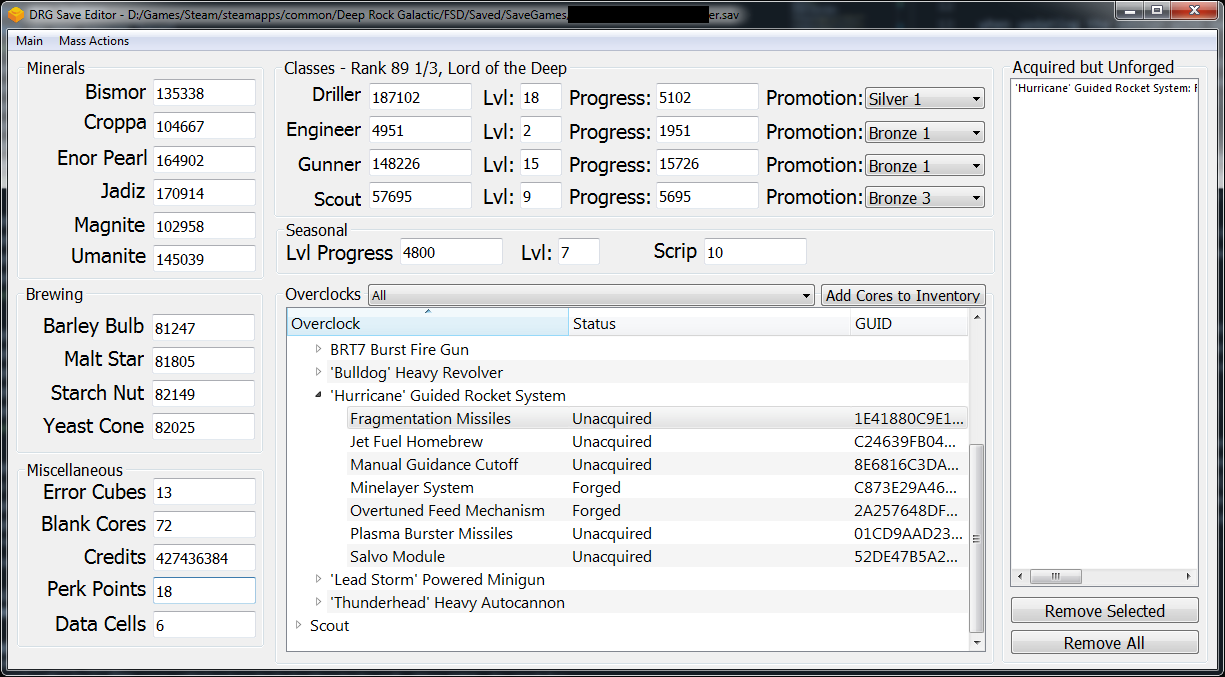This screenshot has height=677, width=1225.
Task: Click the Gunner XP field
Action: [419, 163]
